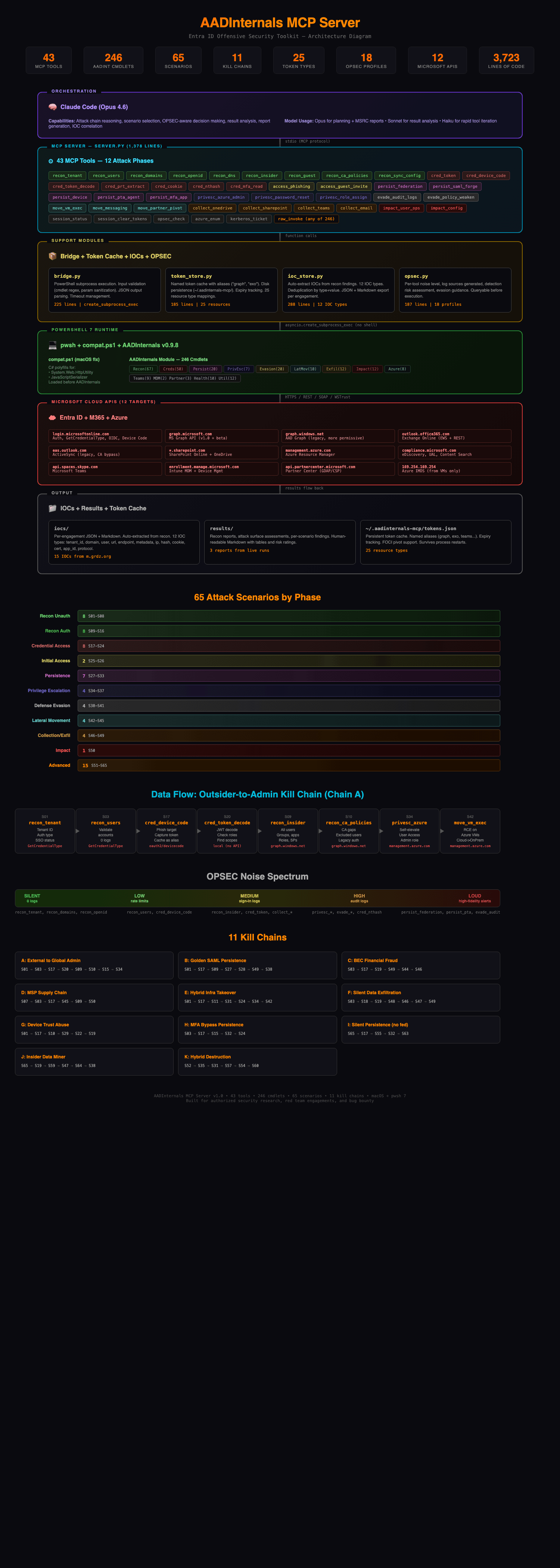The height and width of the screenshot is (1568, 560).
Task: Click the laptop icon beside pwsh + compat.ps1
Action: [x=53, y=345]
